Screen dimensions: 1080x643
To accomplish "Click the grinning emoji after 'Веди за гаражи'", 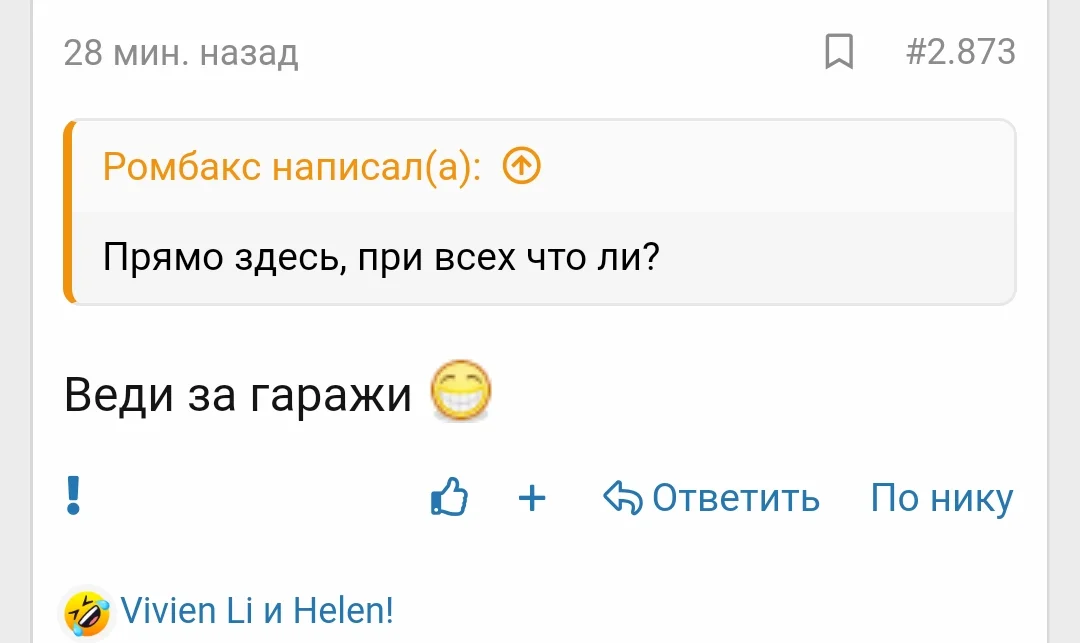I will point(462,392).
